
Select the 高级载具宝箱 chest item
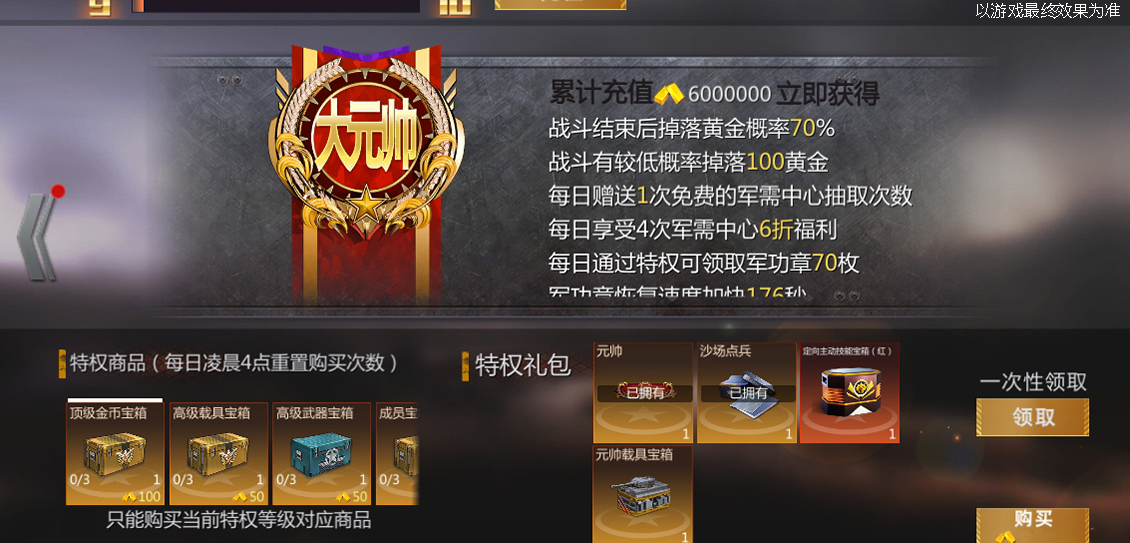[218, 454]
